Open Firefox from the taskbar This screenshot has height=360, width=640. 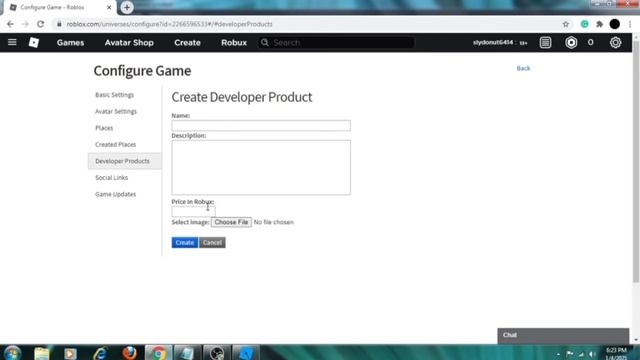coord(129,353)
